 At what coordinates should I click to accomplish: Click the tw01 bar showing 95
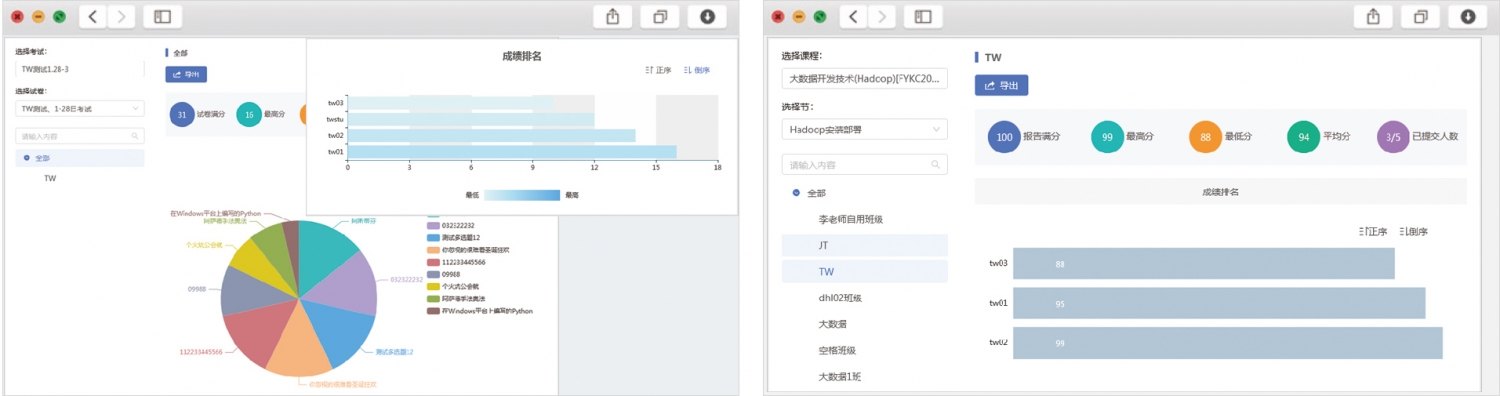(x=1219, y=303)
